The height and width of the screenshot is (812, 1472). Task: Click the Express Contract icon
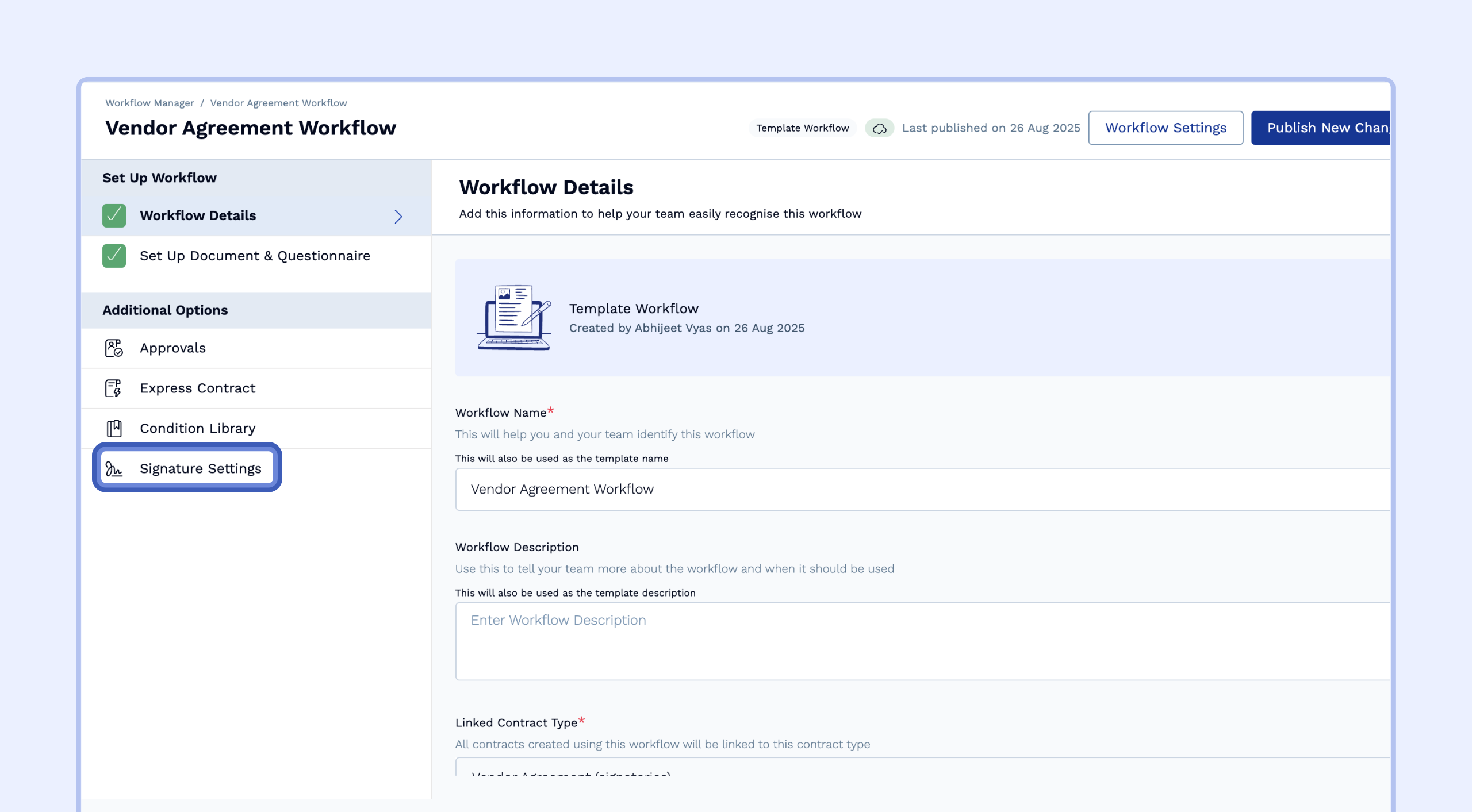point(114,388)
